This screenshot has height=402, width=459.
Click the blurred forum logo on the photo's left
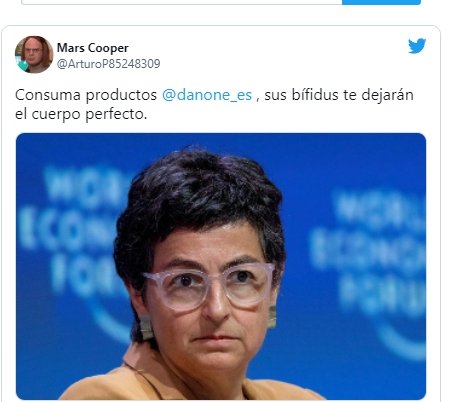click(x=72, y=233)
